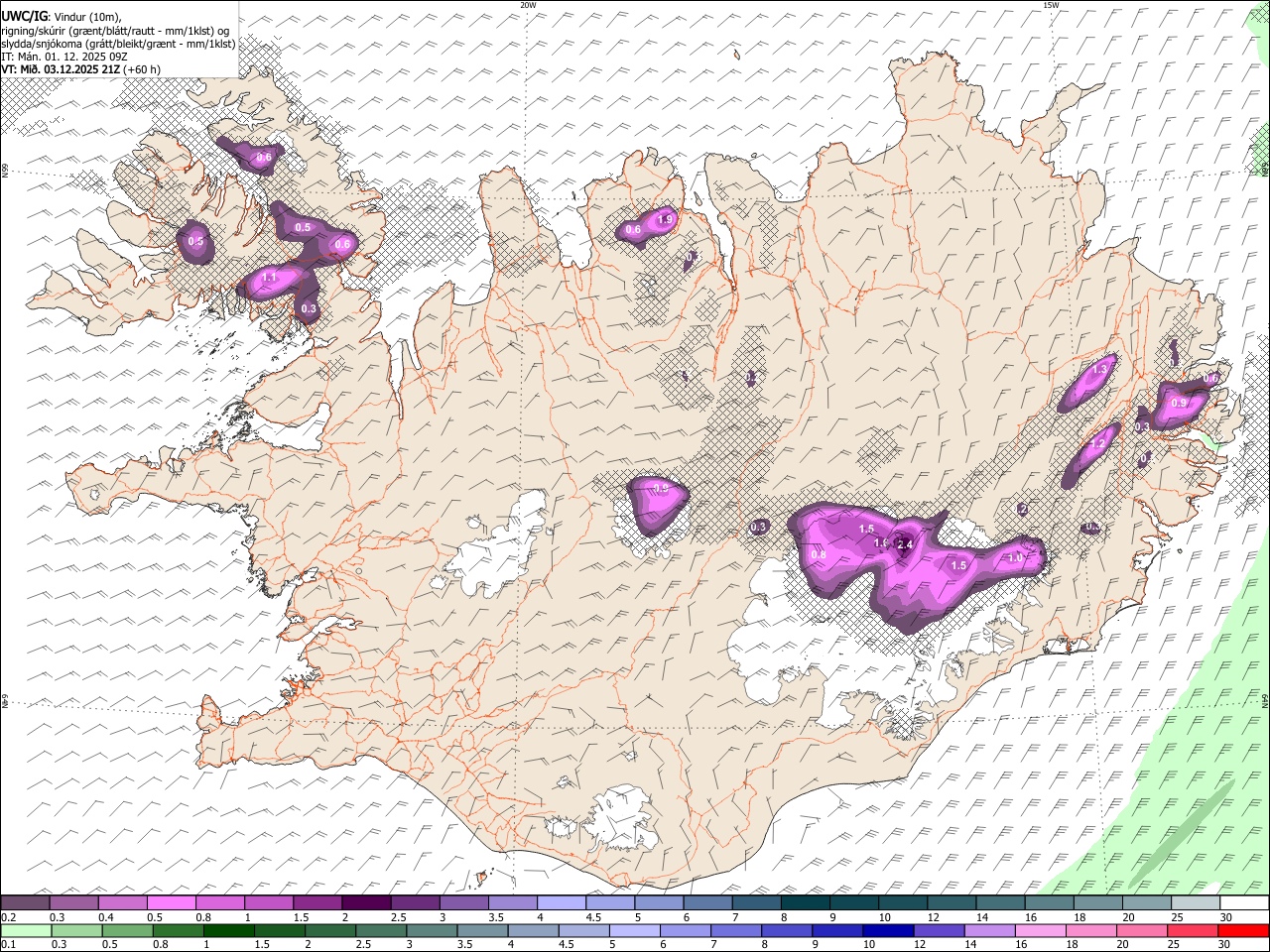Image resolution: width=1270 pixels, height=952 pixels.
Task: Click the bright red 30 rain swatch
Action: click(1243, 930)
